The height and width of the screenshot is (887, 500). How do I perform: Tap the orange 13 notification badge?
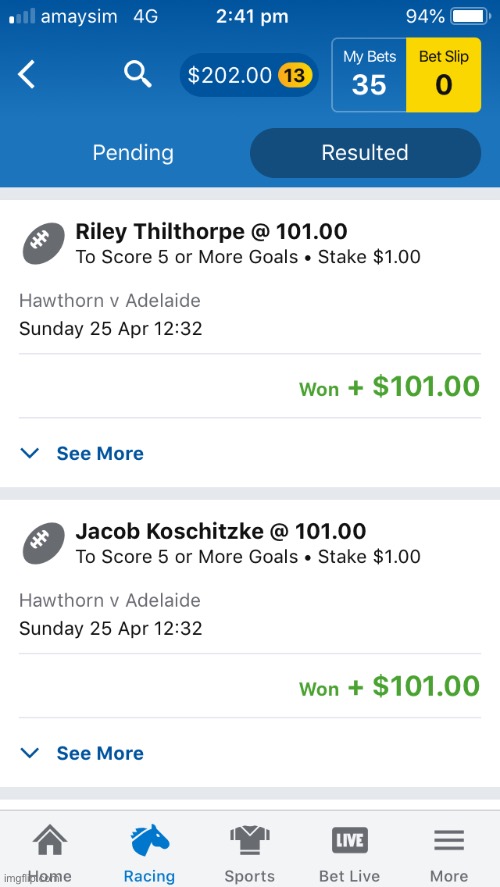[x=294, y=75]
